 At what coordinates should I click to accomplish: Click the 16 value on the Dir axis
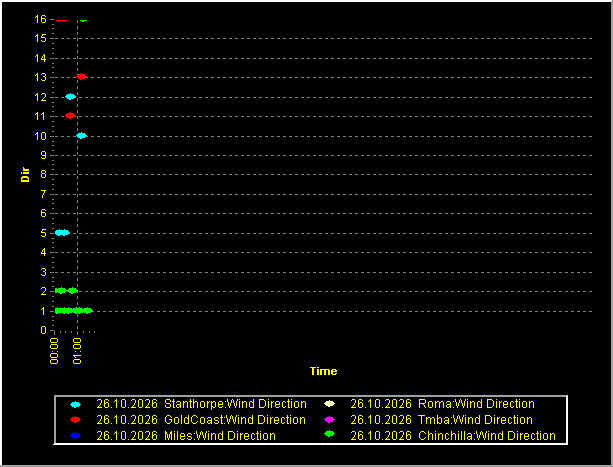40,19
